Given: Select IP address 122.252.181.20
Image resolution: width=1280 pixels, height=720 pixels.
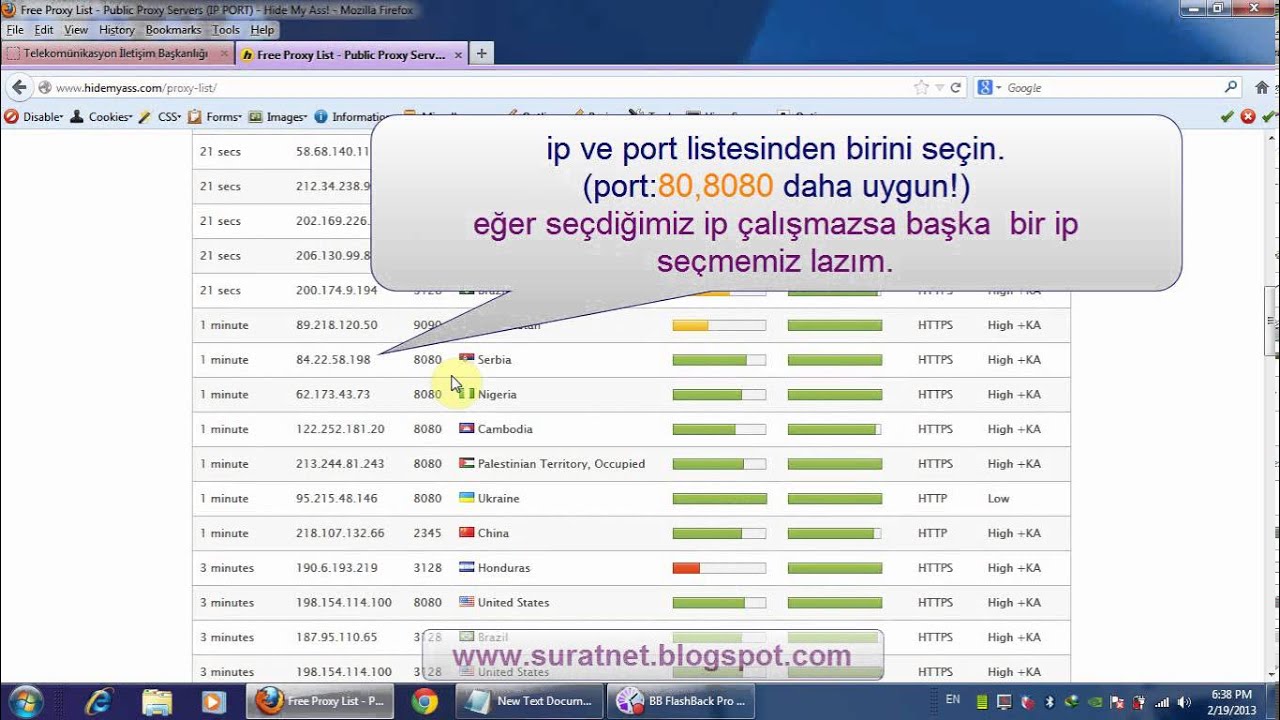Looking at the screenshot, I should [340, 429].
